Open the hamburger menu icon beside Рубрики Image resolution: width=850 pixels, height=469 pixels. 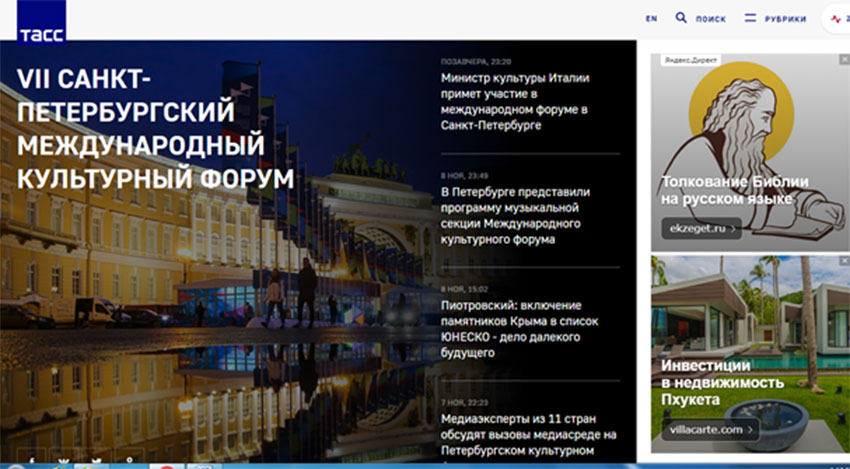750,18
